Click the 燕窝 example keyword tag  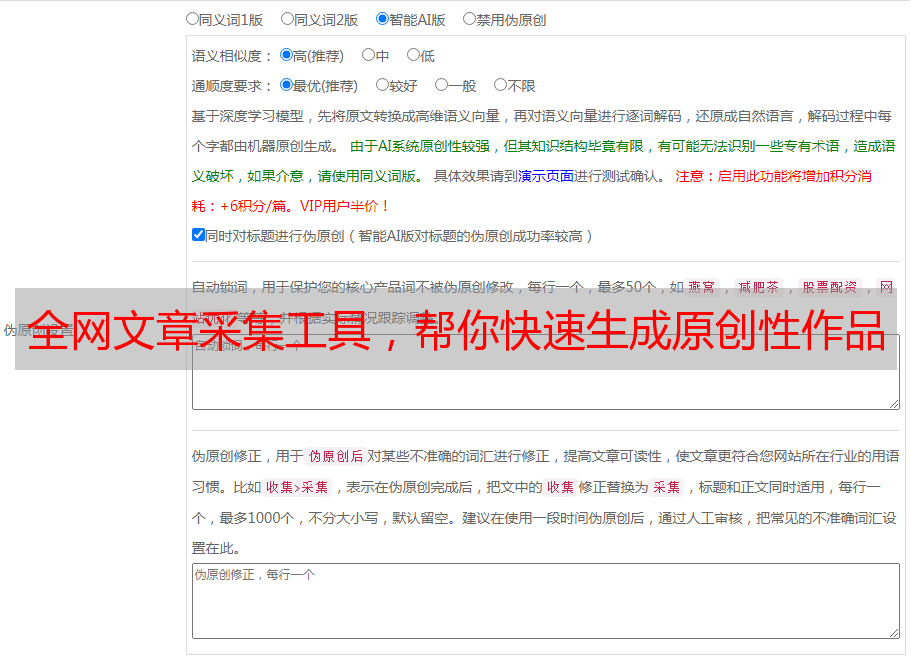(701, 287)
